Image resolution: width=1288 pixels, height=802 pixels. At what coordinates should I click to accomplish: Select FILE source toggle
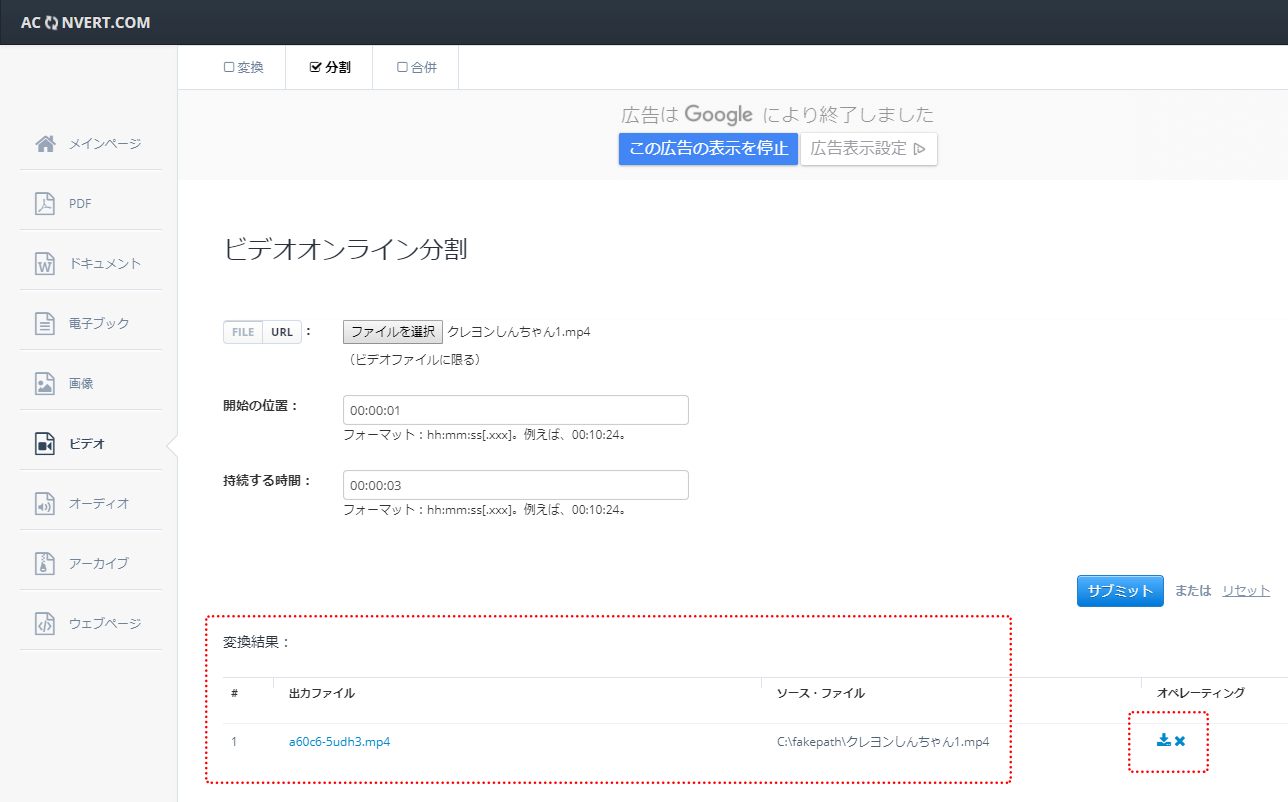click(243, 332)
